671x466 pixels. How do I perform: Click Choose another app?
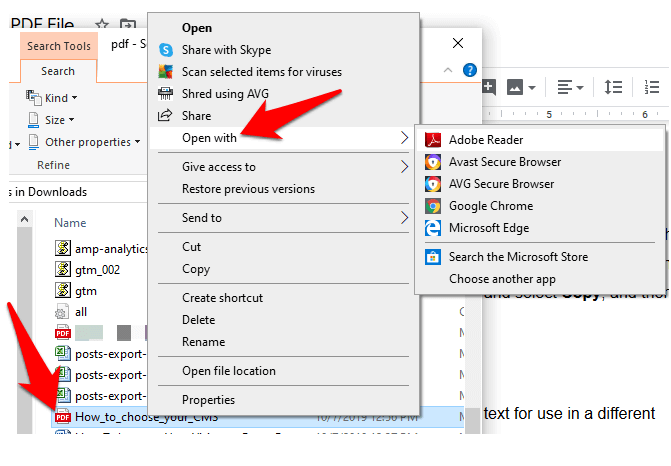[x=502, y=279]
